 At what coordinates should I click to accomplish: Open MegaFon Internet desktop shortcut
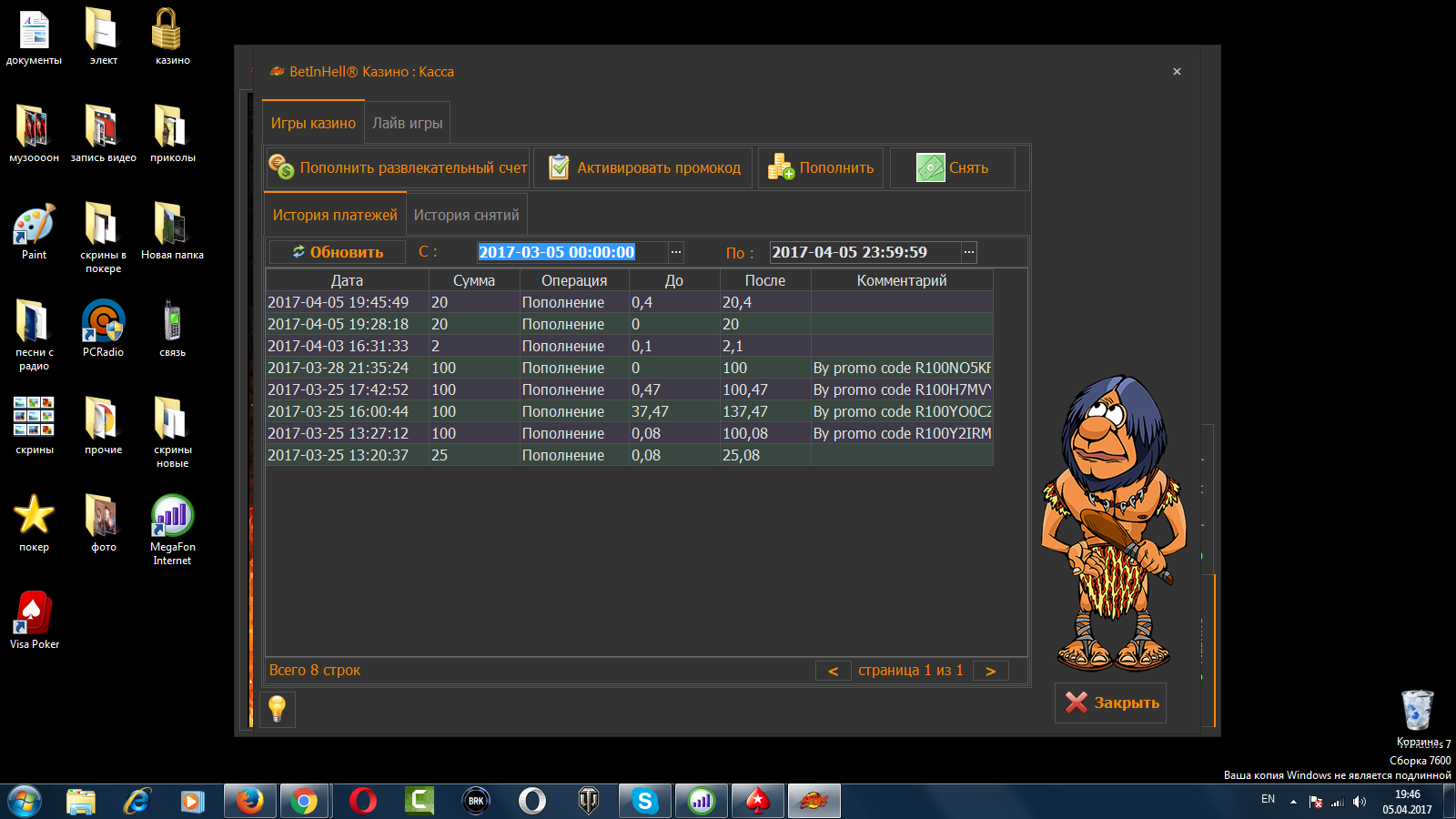tap(172, 528)
